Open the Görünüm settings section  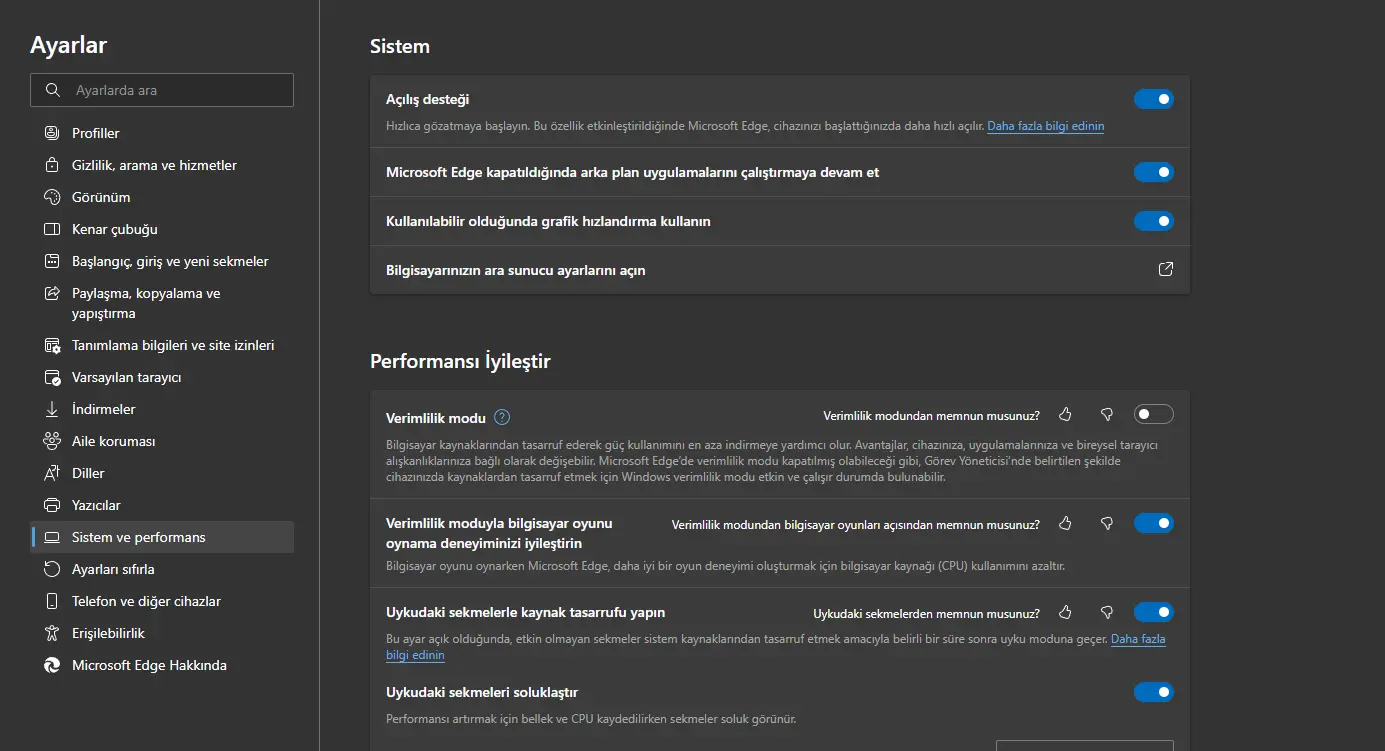(163, 197)
